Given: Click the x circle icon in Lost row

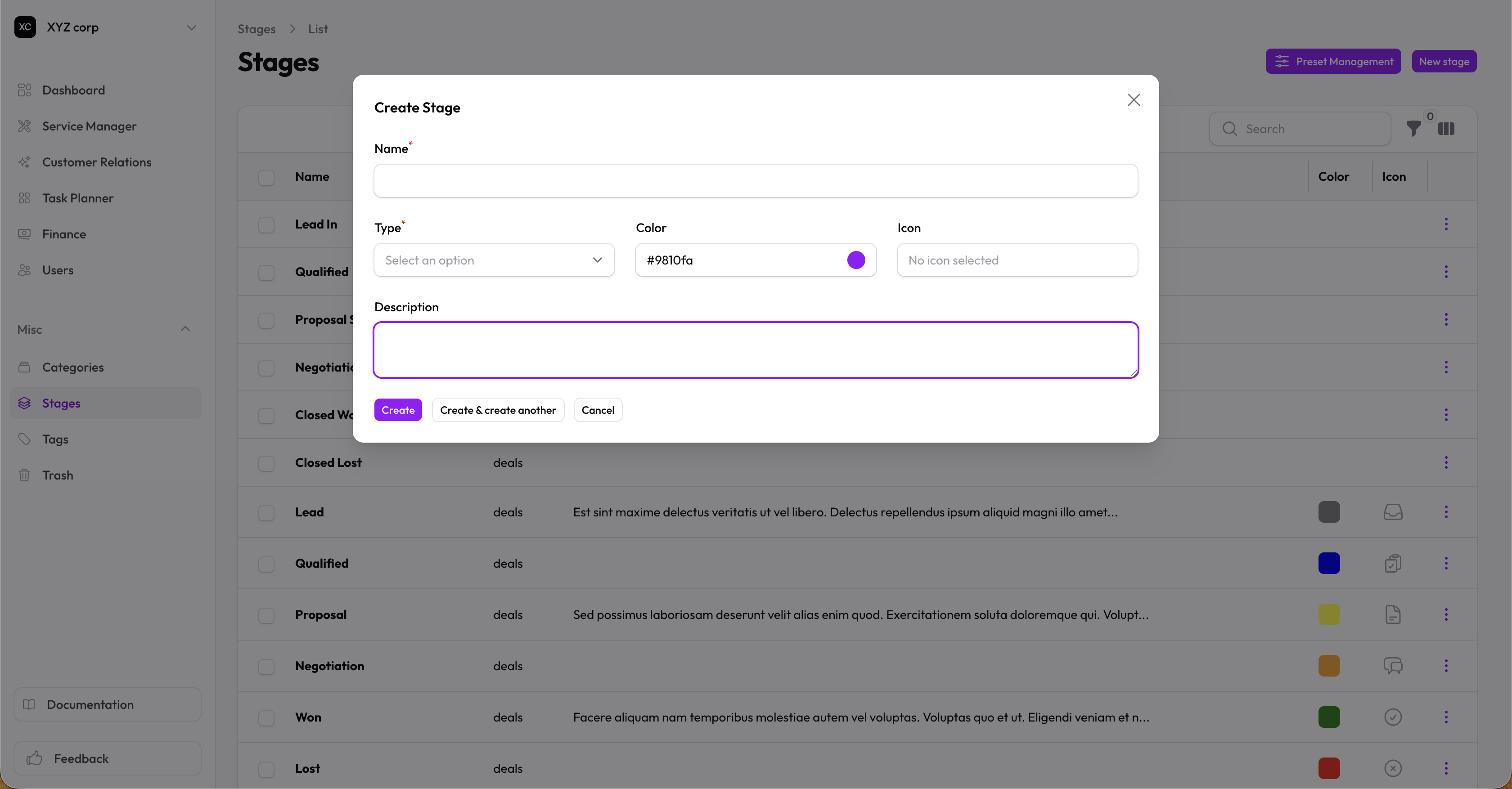Looking at the screenshot, I should tap(1393, 768).
